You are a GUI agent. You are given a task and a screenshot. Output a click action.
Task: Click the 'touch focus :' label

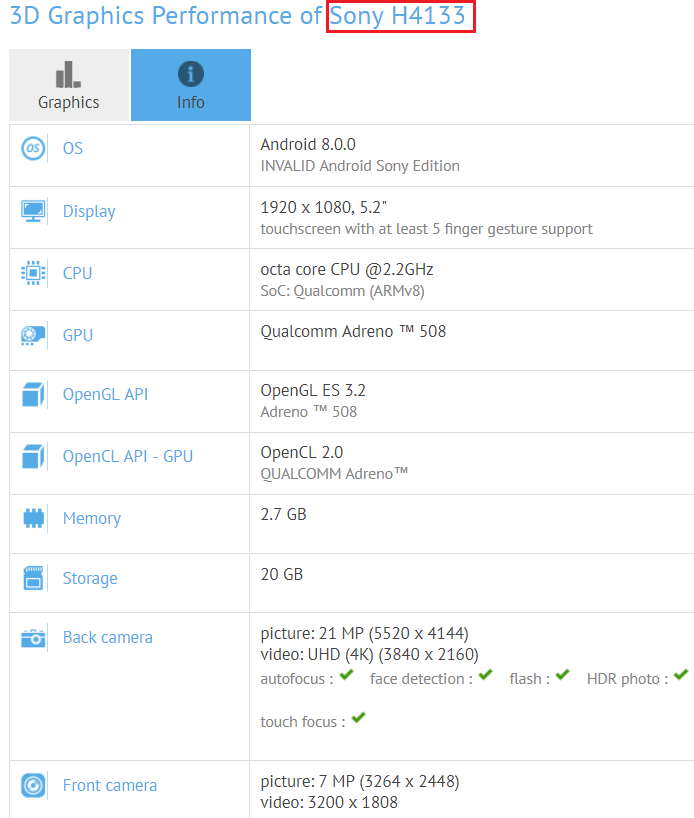coord(303,722)
